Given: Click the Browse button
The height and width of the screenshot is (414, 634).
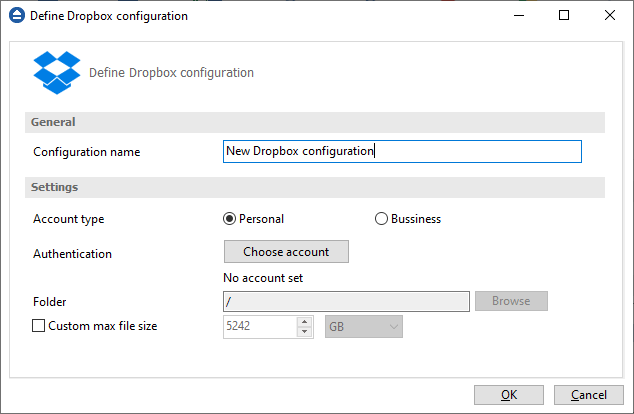Looking at the screenshot, I should pyautogui.click(x=511, y=301).
